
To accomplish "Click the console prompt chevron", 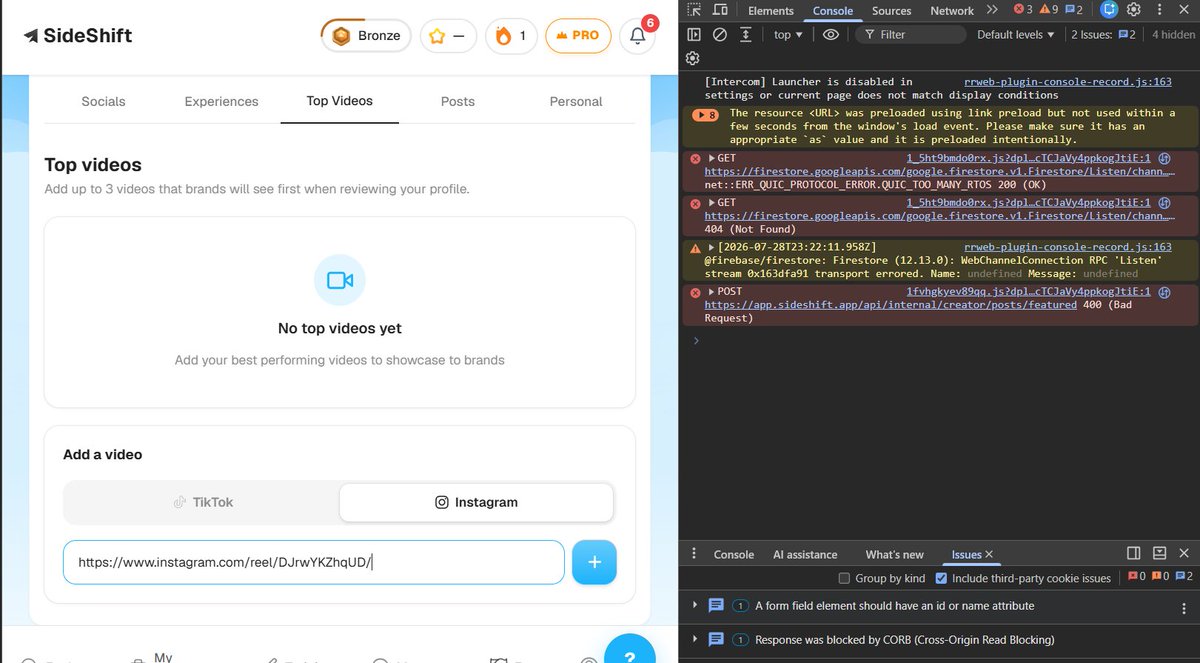I will 696,341.
